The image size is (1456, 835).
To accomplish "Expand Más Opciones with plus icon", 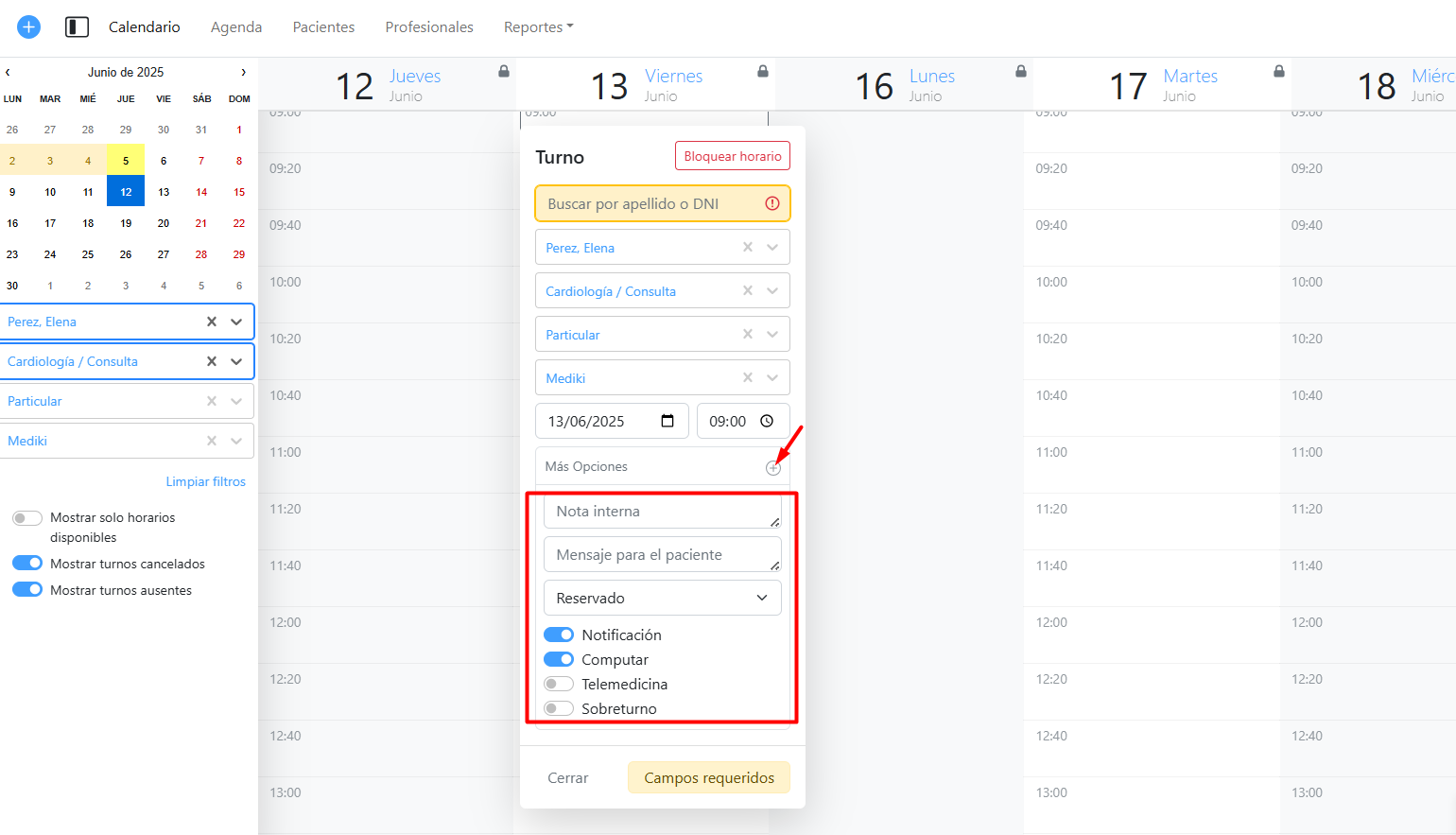I will pos(773,468).
